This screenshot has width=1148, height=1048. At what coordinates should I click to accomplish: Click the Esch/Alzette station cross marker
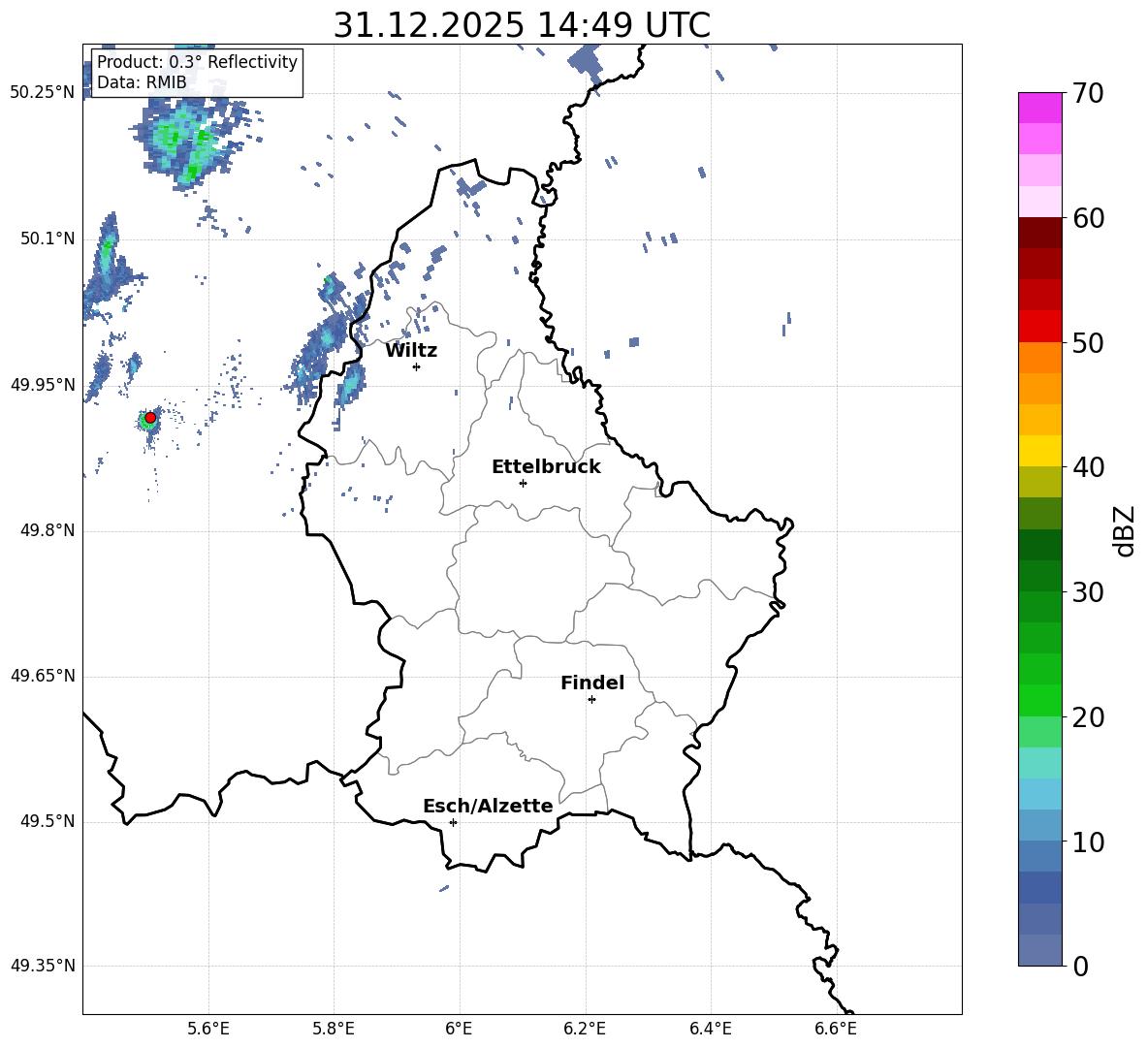pyautogui.click(x=453, y=822)
